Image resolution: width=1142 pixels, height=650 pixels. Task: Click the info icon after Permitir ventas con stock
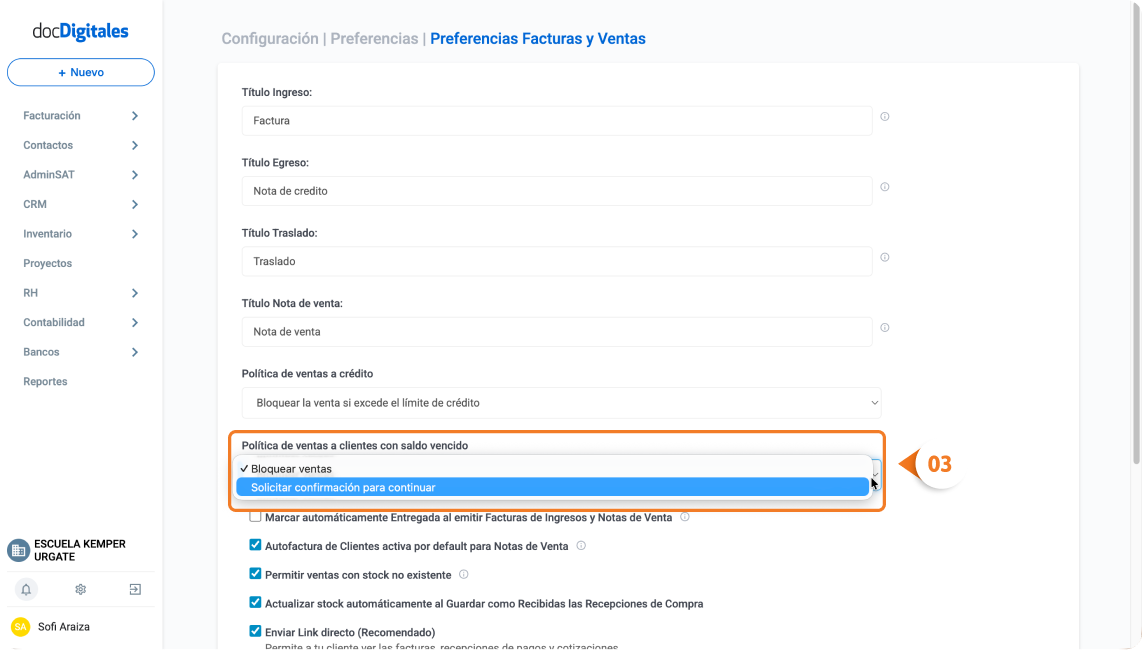click(463, 574)
